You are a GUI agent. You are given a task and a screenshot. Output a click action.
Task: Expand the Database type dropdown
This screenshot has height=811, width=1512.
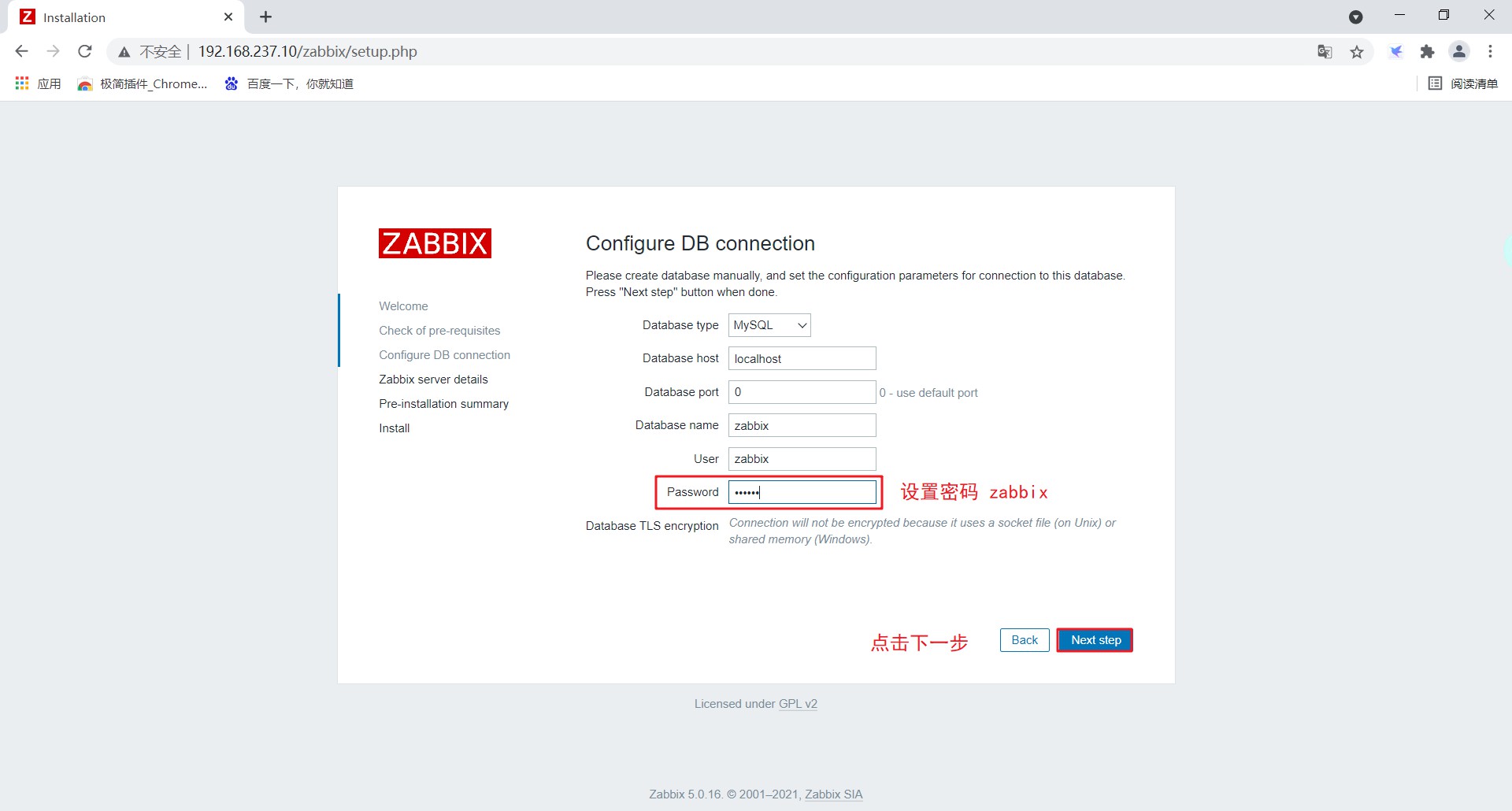click(x=769, y=325)
